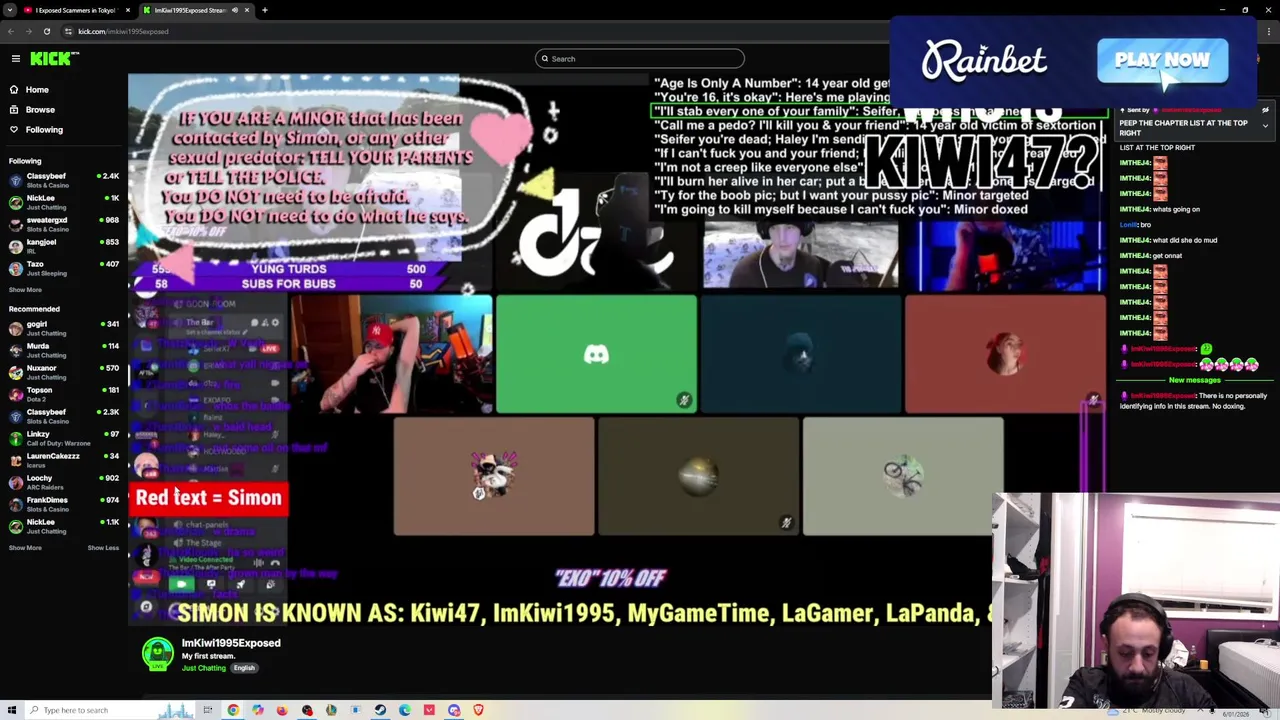Click the Kick search field
The image size is (1280, 720).
point(640,59)
